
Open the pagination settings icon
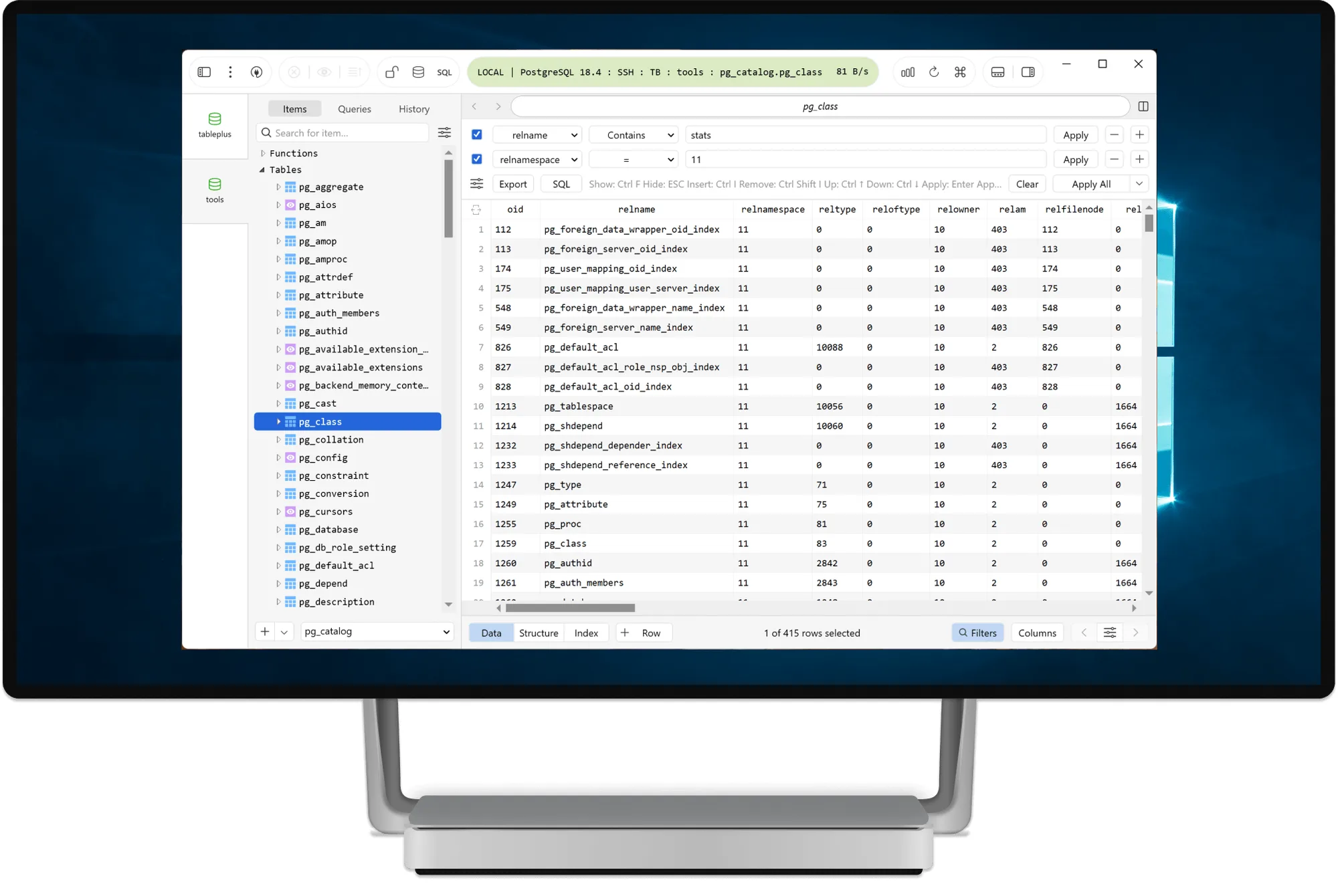point(1110,633)
